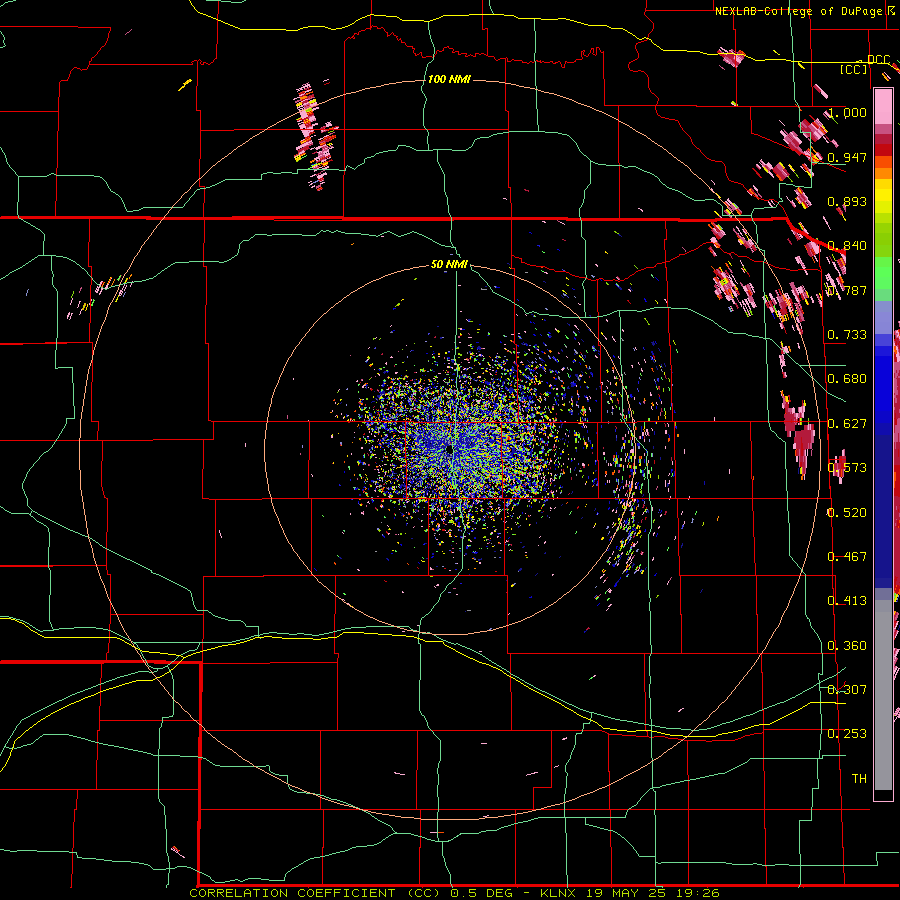
Task: Click the 19:26 timestamp in the caption
Action: pos(698,893)
